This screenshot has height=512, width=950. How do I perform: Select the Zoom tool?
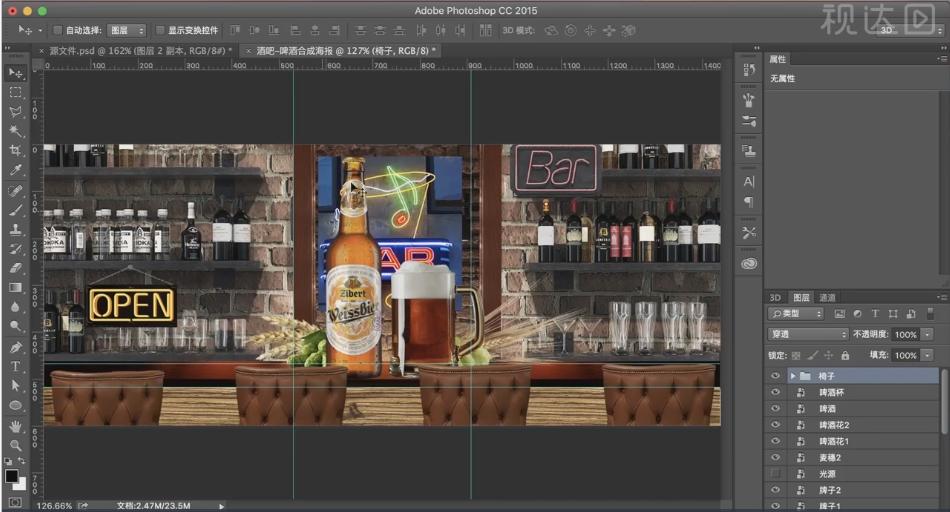[x=15, y=445]
